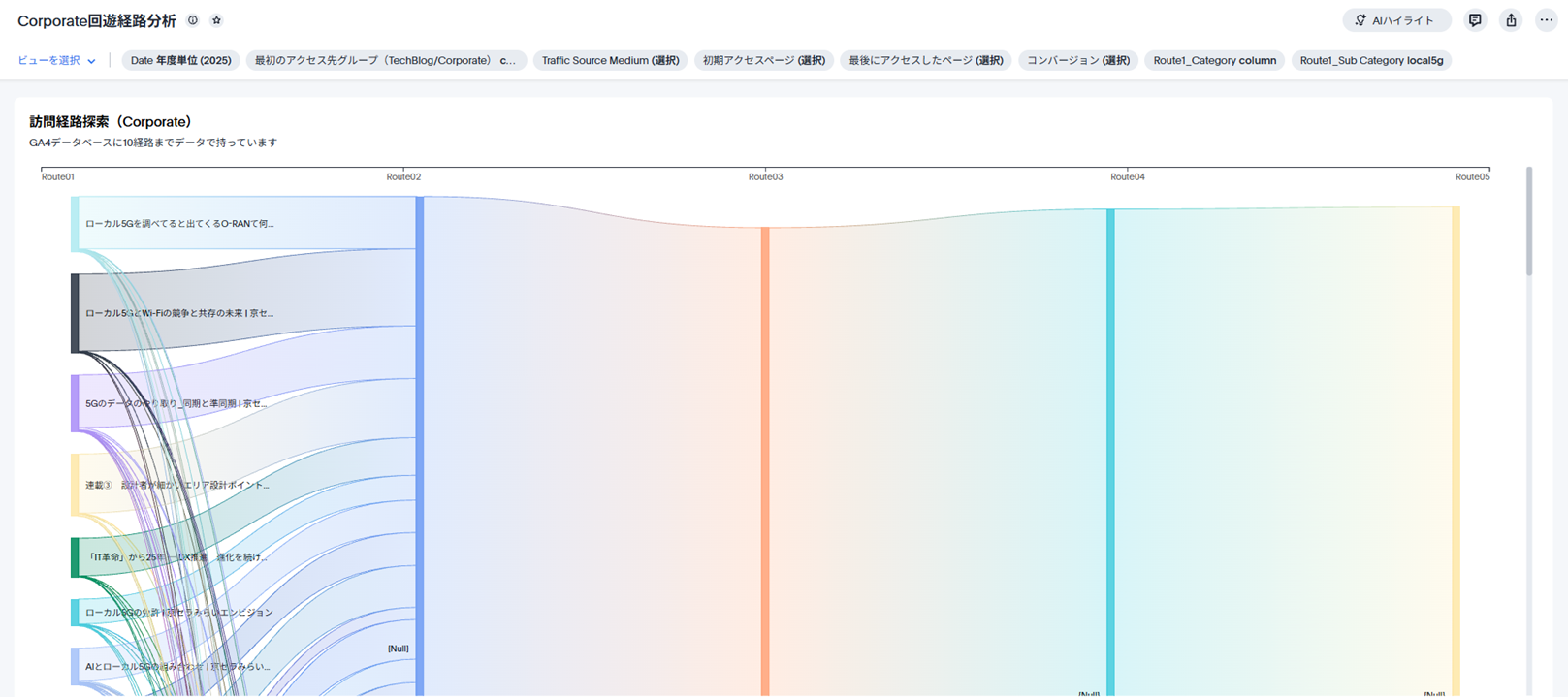Image resolution: width=1568 pixels, height=697 pixels.
Task: Click the blue Route02 {Null} node bar
Action: pyautogui.click(x=420, y=446)
